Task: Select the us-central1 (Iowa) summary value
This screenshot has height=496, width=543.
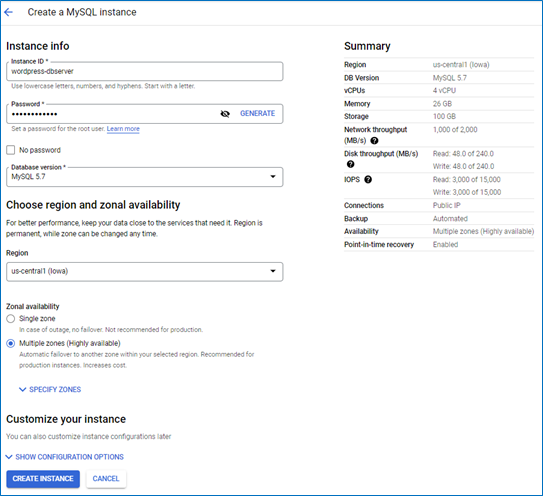Action: click(x=461, y=65)
